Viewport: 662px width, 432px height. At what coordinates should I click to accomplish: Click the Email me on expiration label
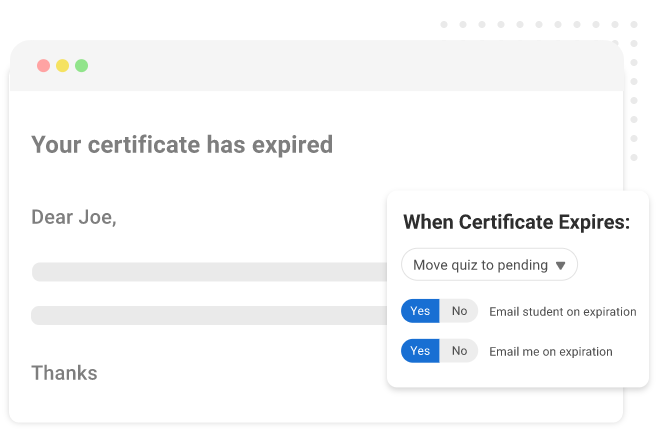click(x=550, y=352)
